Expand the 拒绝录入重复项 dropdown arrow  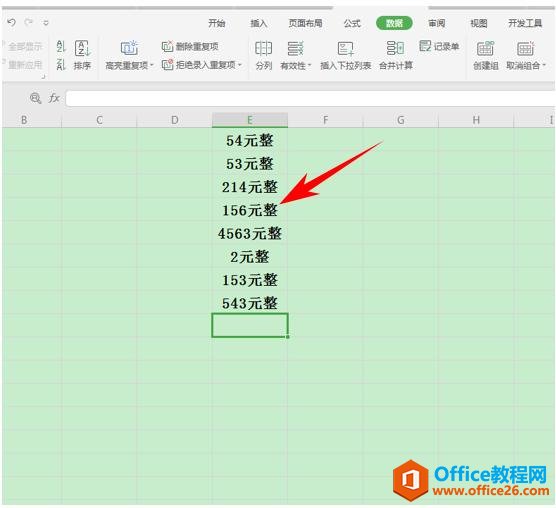(240, 65)
